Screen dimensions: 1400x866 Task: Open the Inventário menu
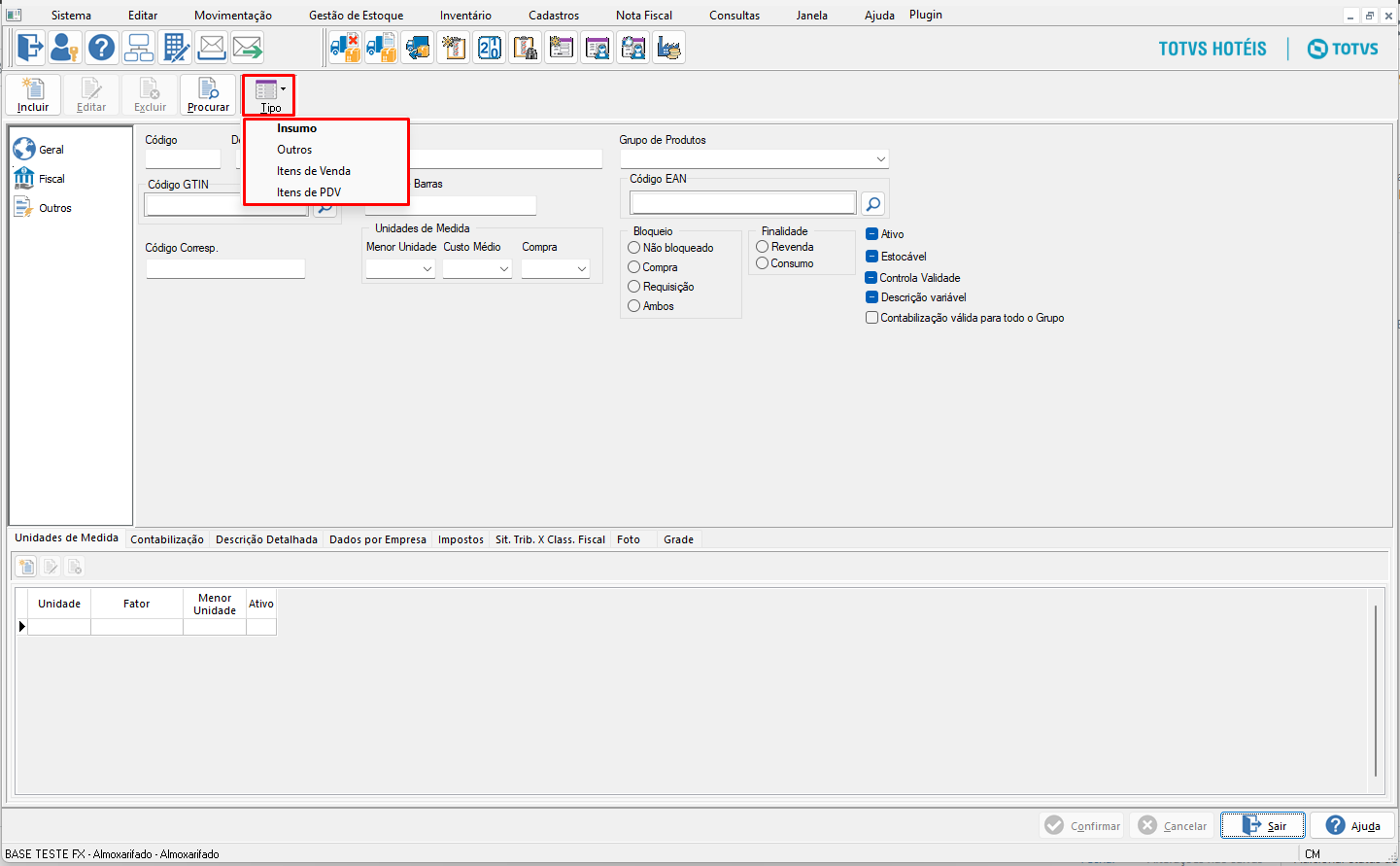point(465,16)
